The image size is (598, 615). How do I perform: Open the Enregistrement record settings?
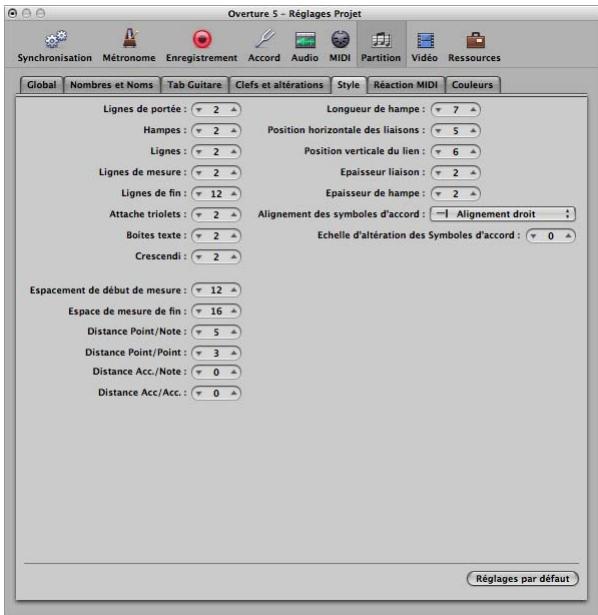pyautogui.click(x=202, y=46)
